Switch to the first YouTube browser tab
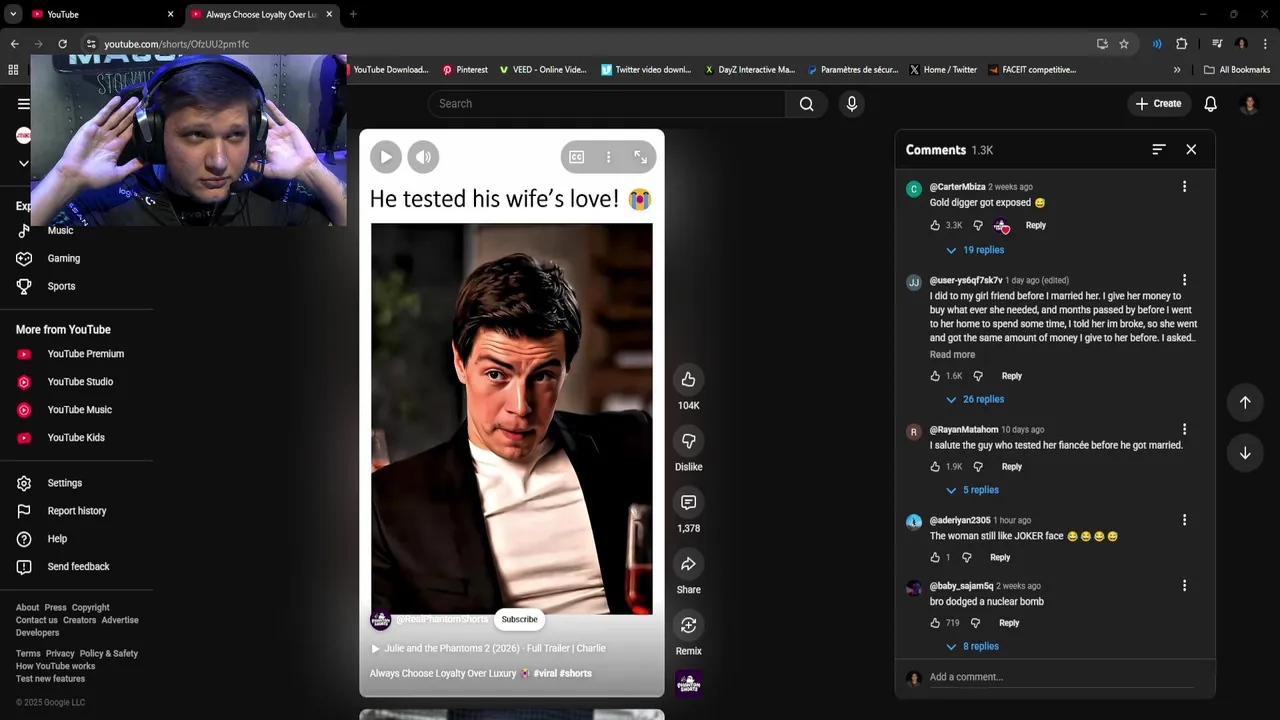Image resolution: width=1280 pixels, height=720 pixels. 100,14
